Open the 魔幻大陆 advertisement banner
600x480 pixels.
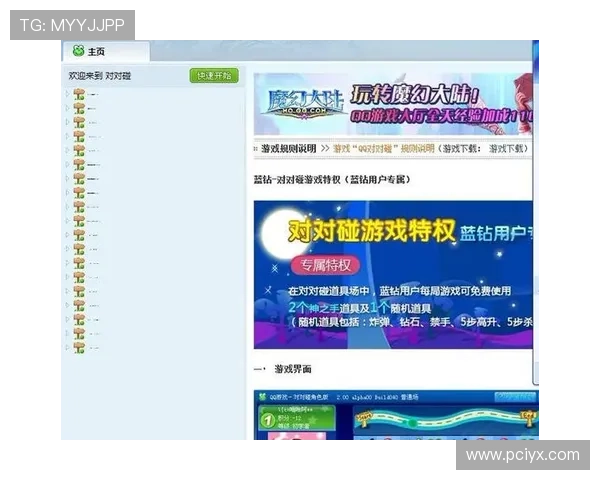pyautogui.click(x=393, y=104)
